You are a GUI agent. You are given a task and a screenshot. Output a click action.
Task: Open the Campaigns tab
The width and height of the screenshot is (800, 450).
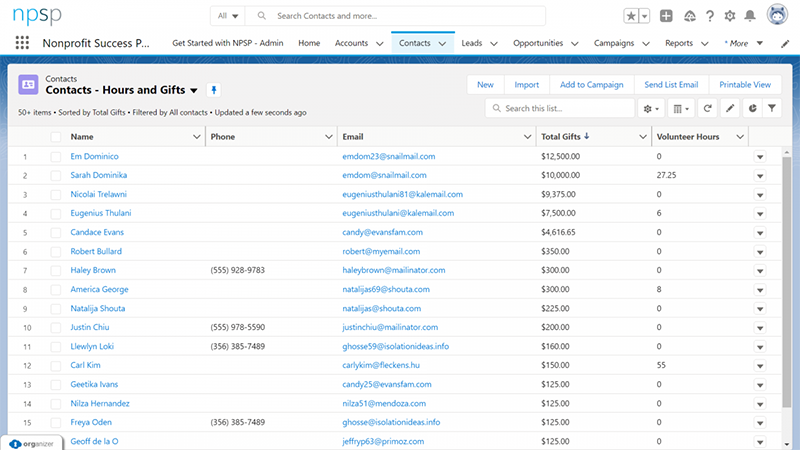pyautogui.click(x=614, y=43)
